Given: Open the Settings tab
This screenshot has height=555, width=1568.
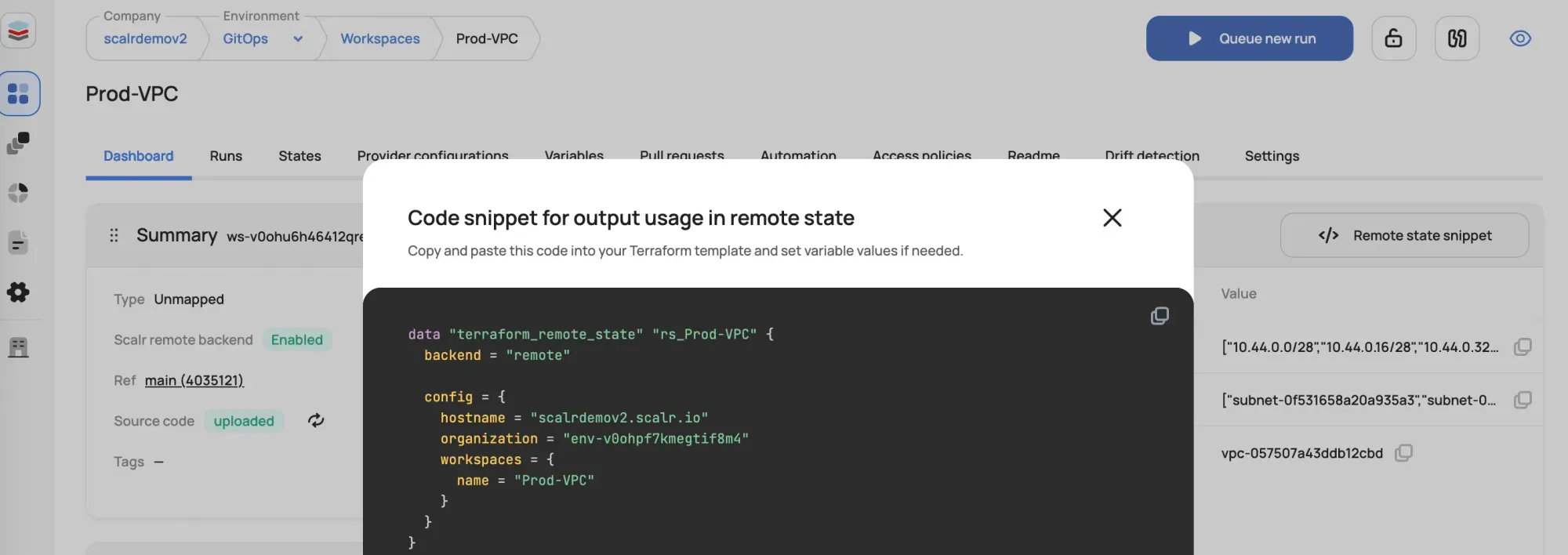Looking at the screenshot, I should point(1272,156).
